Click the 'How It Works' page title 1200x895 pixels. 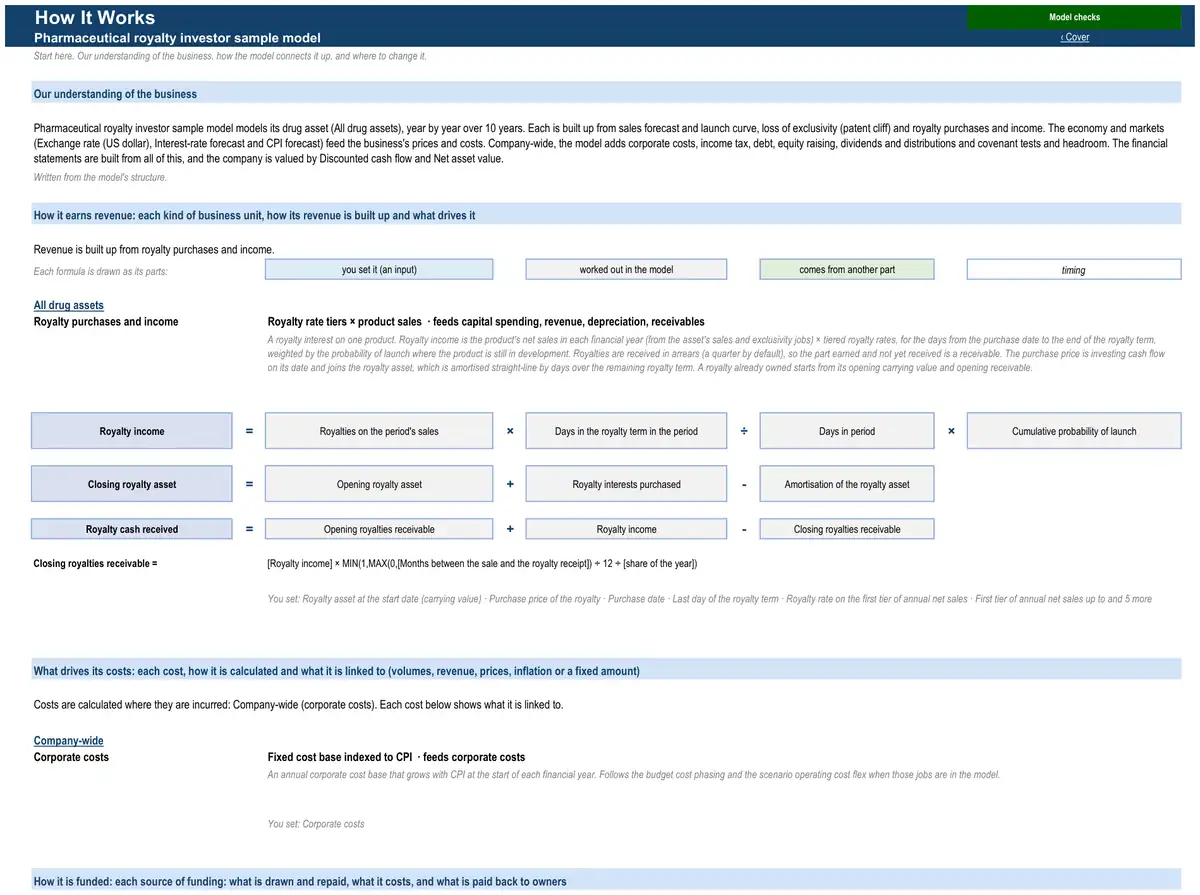[x=95, y=17]
